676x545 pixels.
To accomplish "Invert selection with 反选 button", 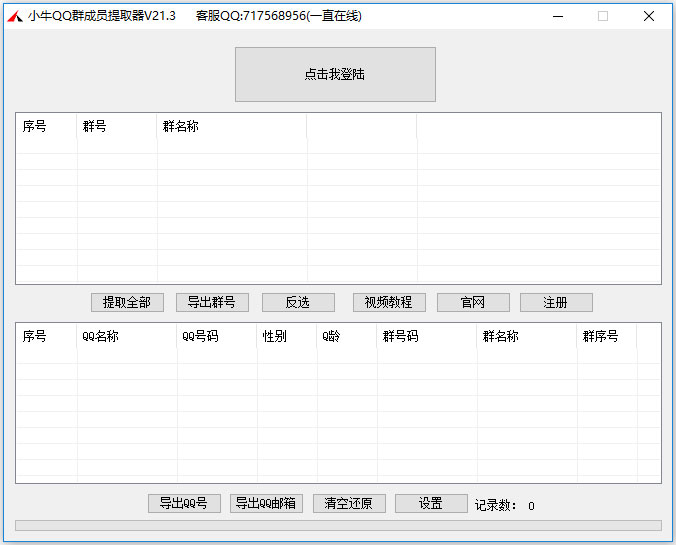I will click(x=298, y=302).
